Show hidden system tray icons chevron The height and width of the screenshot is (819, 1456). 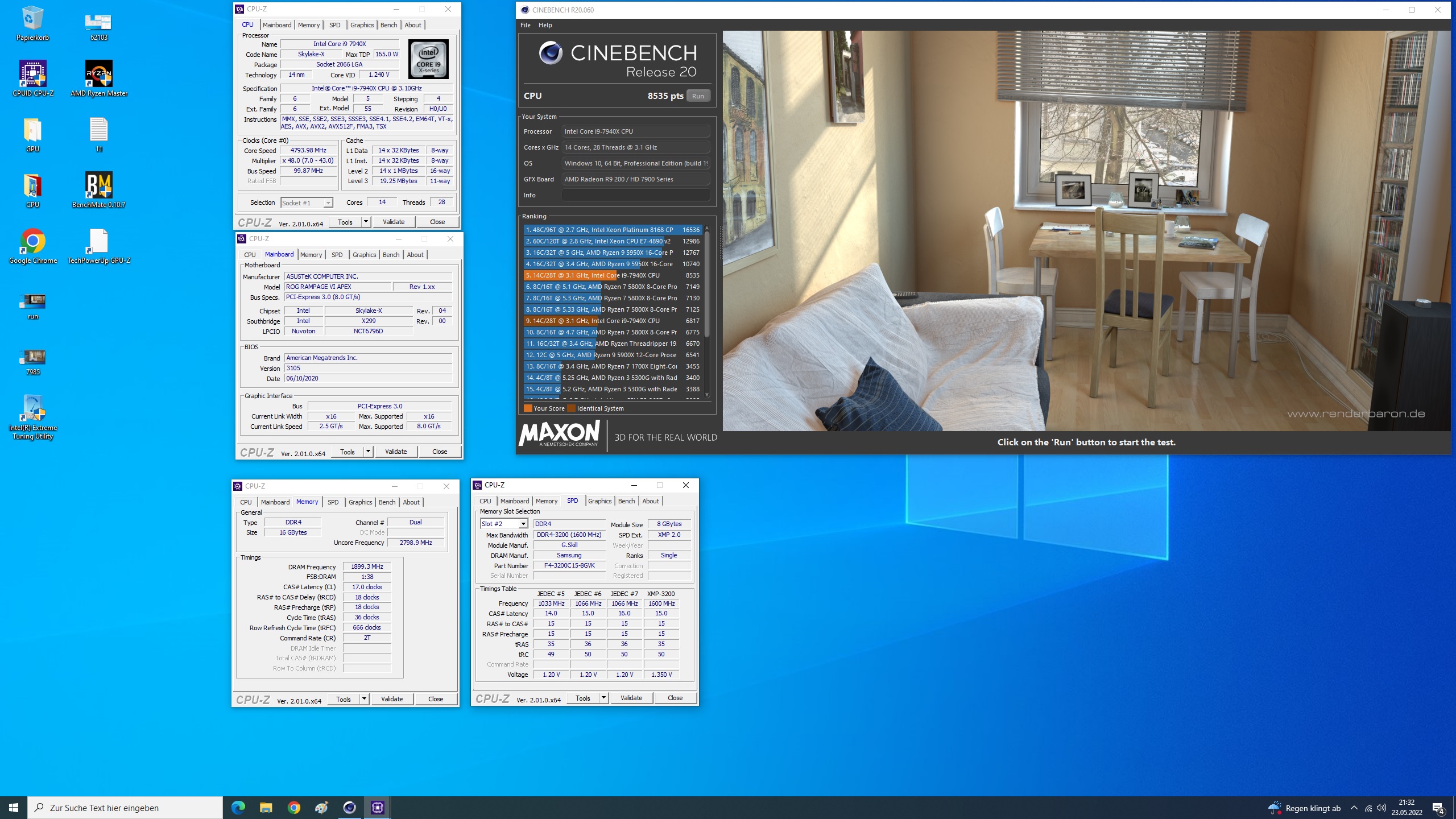(1354, 808)
